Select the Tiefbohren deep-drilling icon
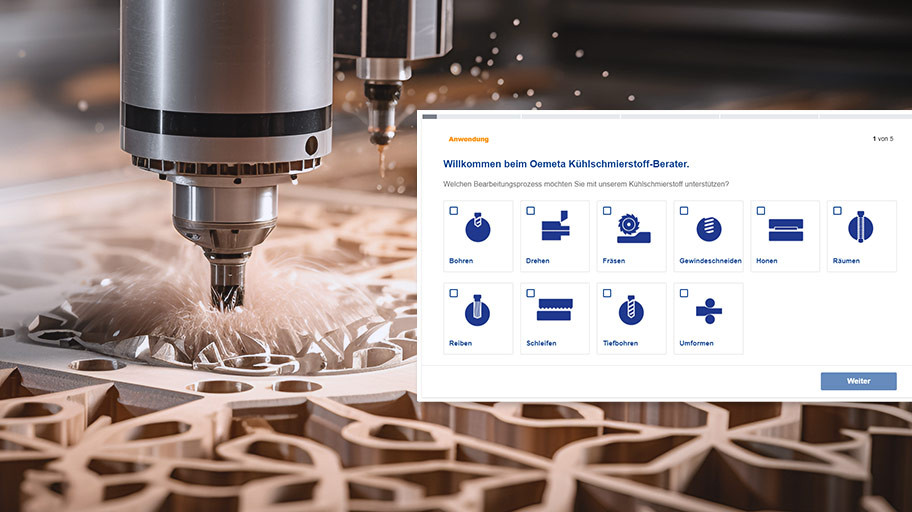Image resolution: width=912 pixels, height=512 pixels. (631, 310)
